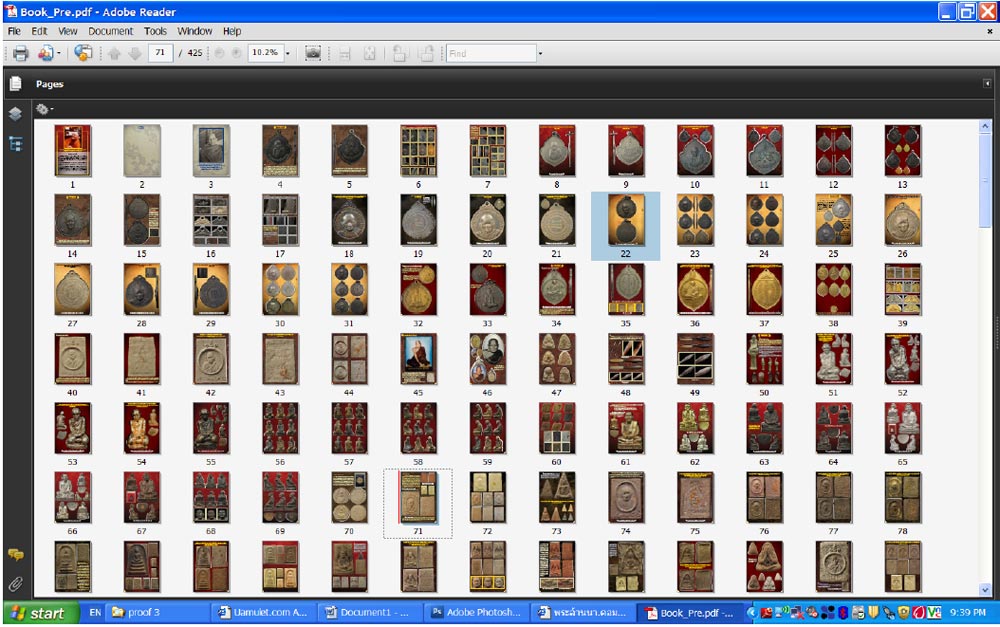
Task: Open the zoom level dropdown arrow
Action: coord(288,53)
